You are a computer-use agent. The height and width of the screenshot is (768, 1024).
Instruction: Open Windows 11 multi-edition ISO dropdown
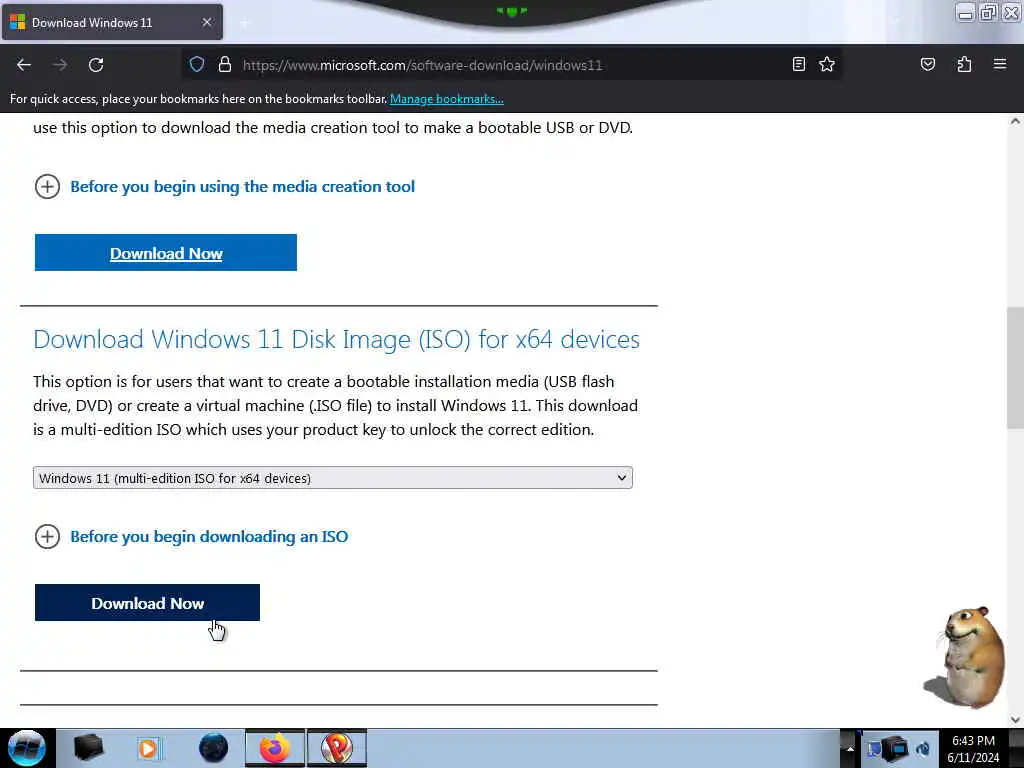pyautogui.click(x=332, y=477)
